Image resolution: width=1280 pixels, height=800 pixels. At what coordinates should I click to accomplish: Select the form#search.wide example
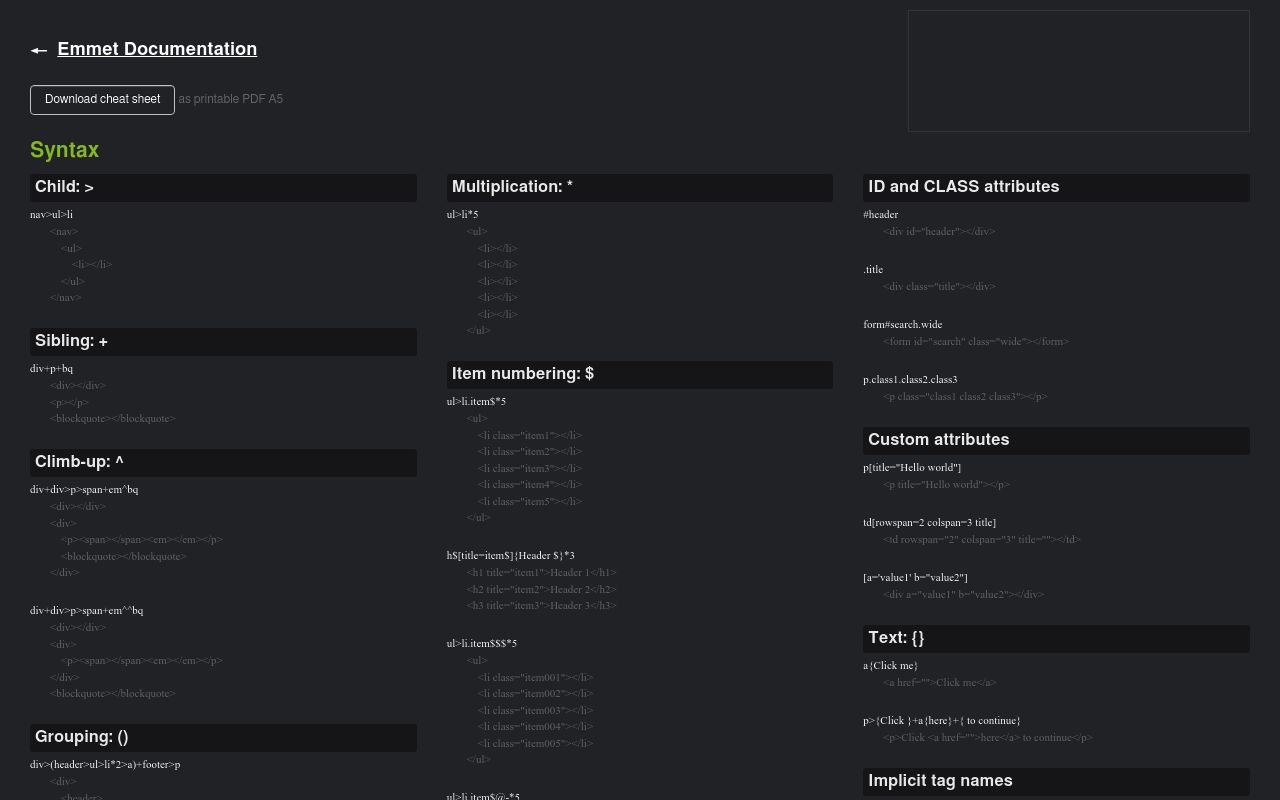[x=903, y=324]
